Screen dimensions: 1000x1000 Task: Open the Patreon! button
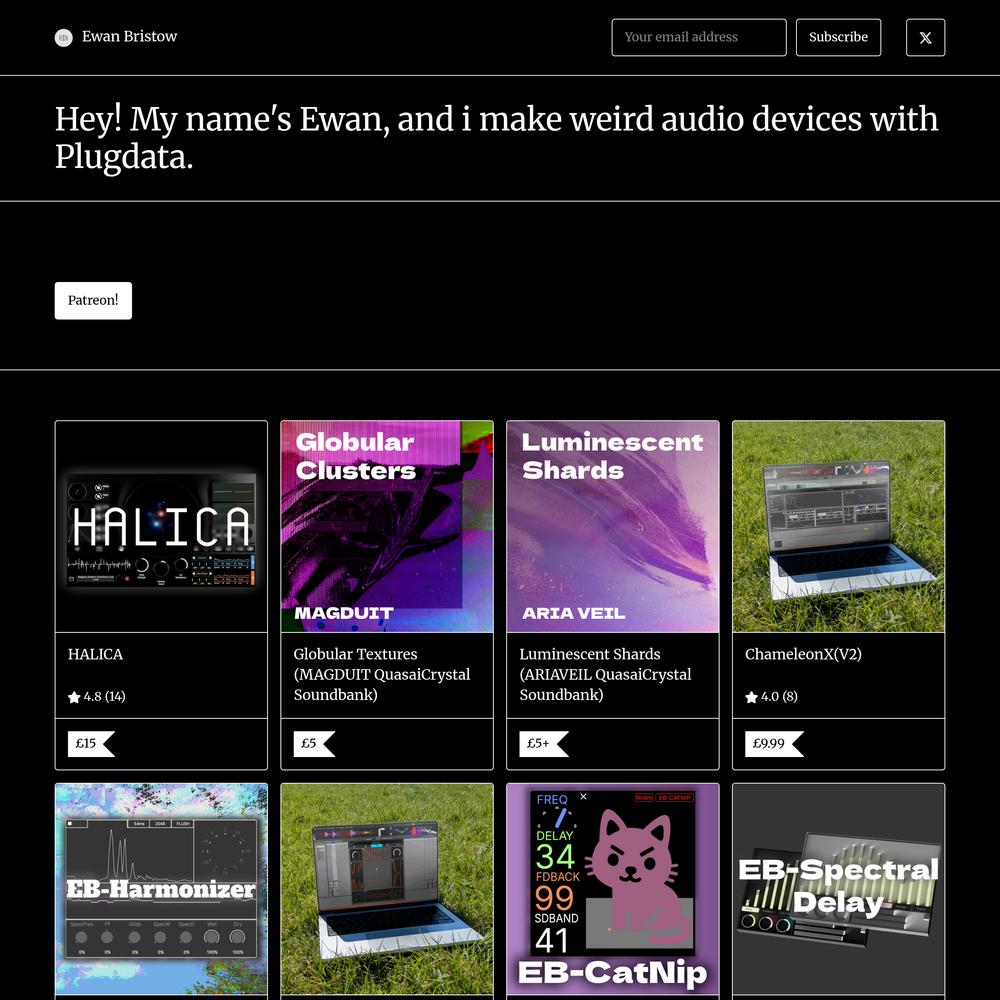pyautogui.click(x=93, y=301)
